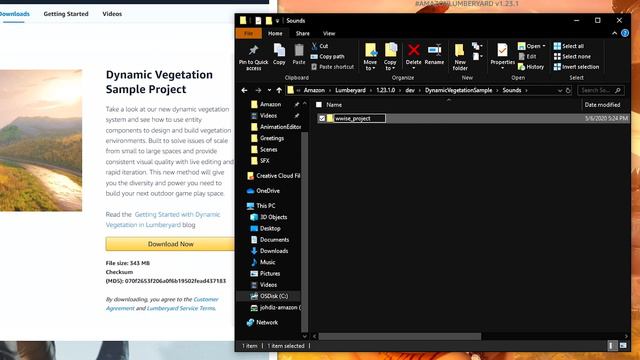Click Invert selection
The image size is (640, 360).
pos(576,67)
